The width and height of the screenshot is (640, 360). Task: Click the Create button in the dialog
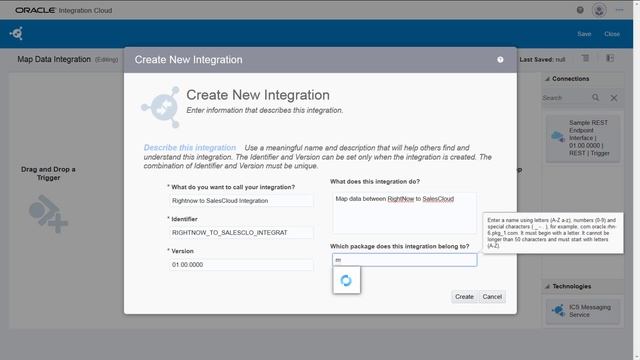pos(464,297)
